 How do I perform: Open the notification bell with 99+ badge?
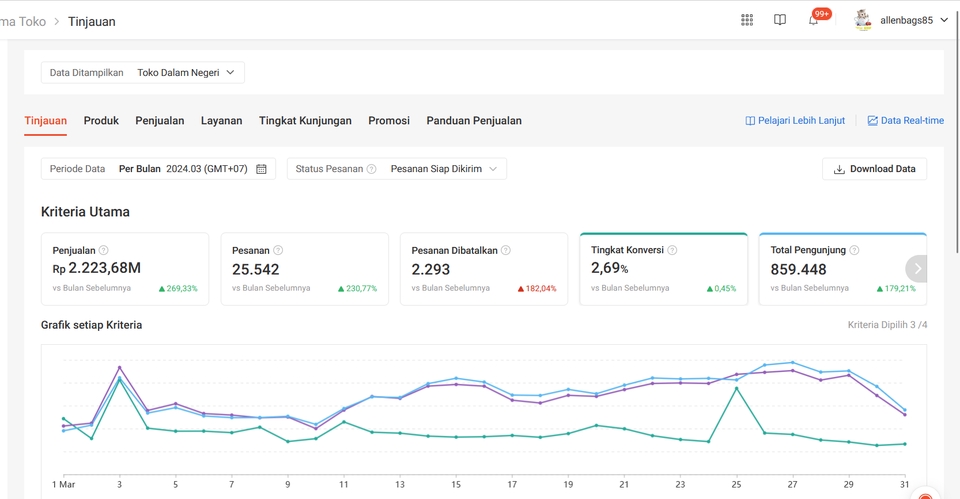coord(814,20)
